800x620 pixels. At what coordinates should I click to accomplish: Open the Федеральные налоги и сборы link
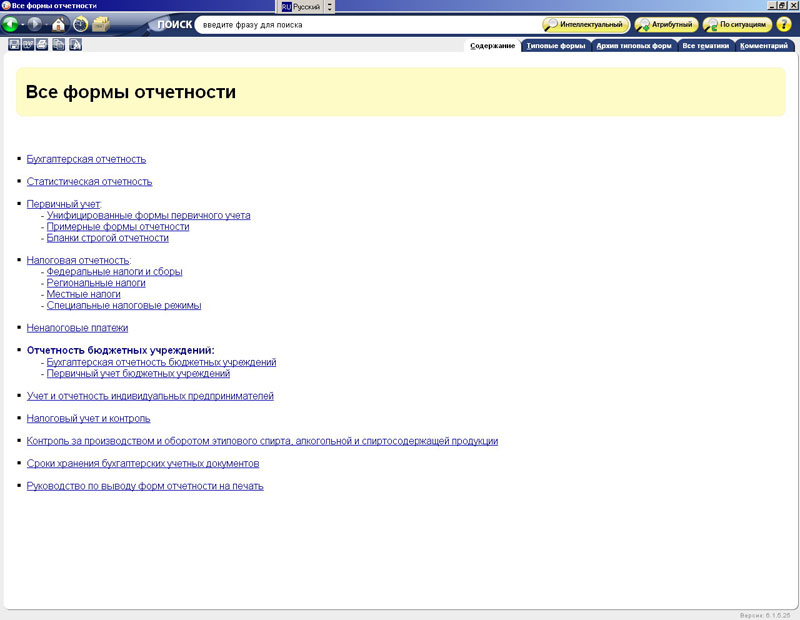[x=114, y=272]
